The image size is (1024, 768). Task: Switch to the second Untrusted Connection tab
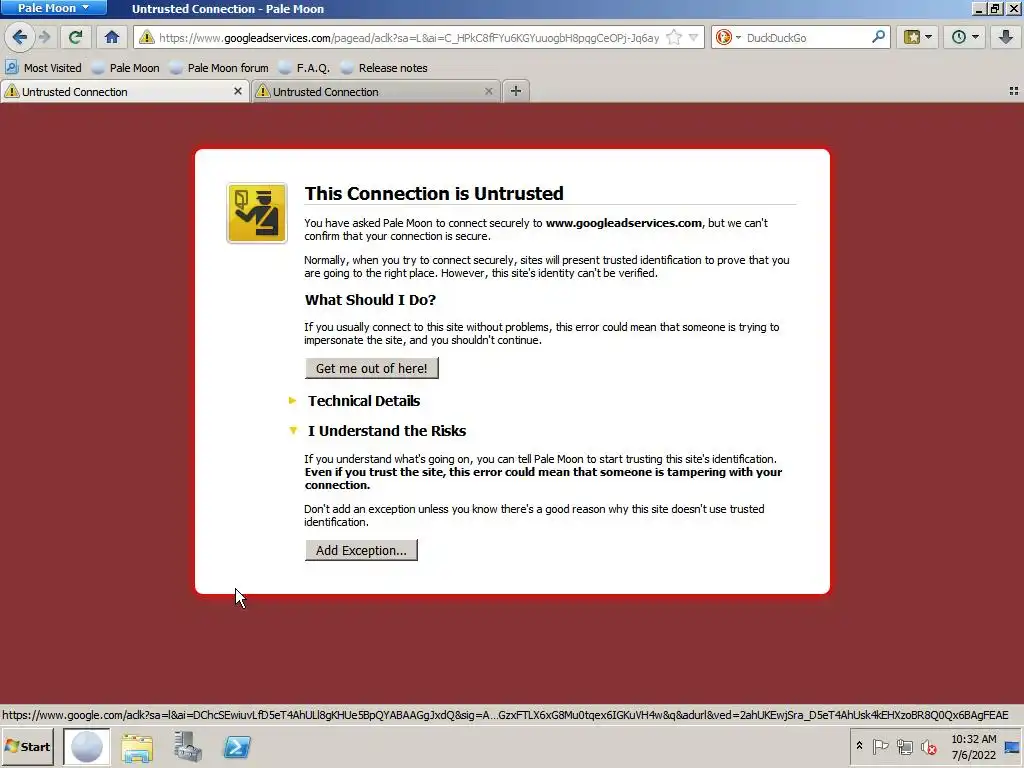click(x=376, y=91)
